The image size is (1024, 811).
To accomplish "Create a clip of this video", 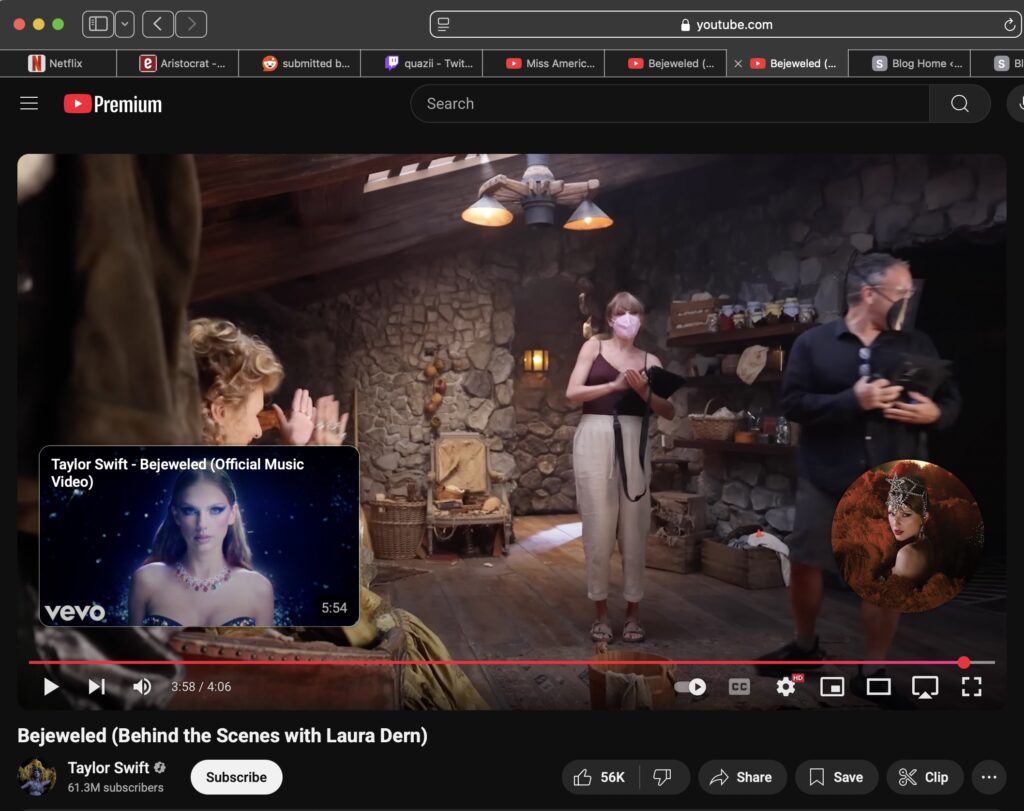I will click(x=924, y=777).
